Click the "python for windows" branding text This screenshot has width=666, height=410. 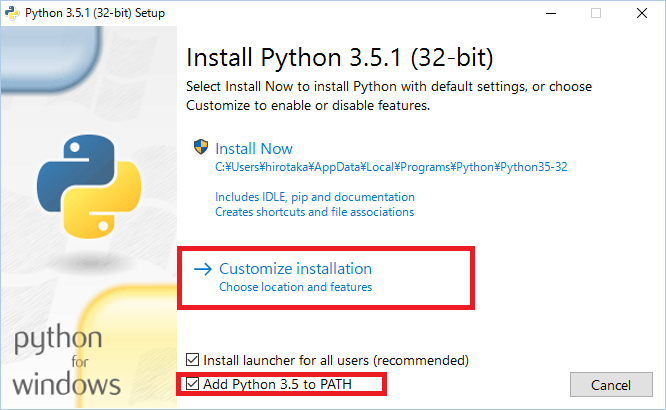67,361
